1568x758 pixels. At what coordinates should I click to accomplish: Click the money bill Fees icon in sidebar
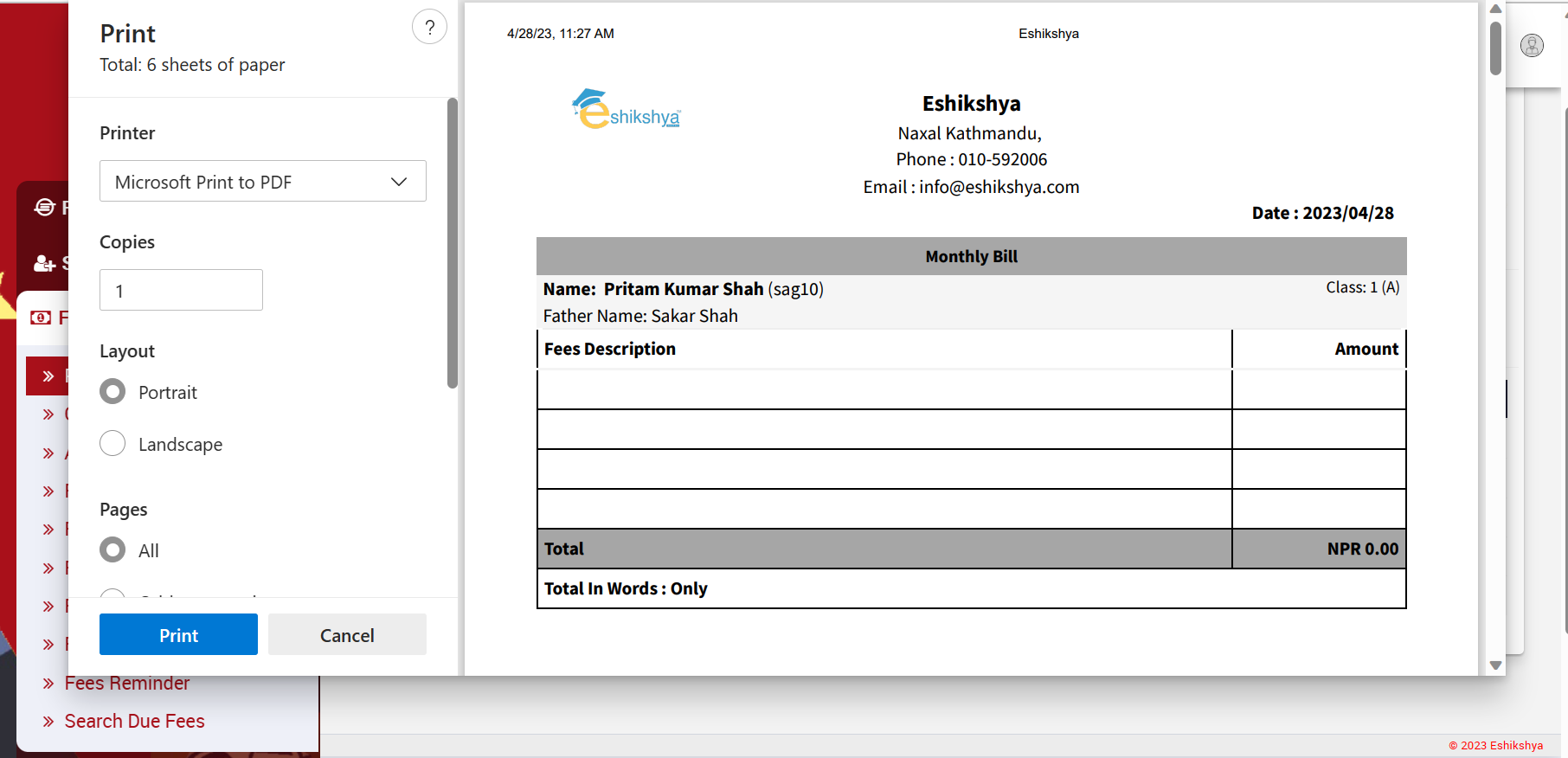point(41,318)
